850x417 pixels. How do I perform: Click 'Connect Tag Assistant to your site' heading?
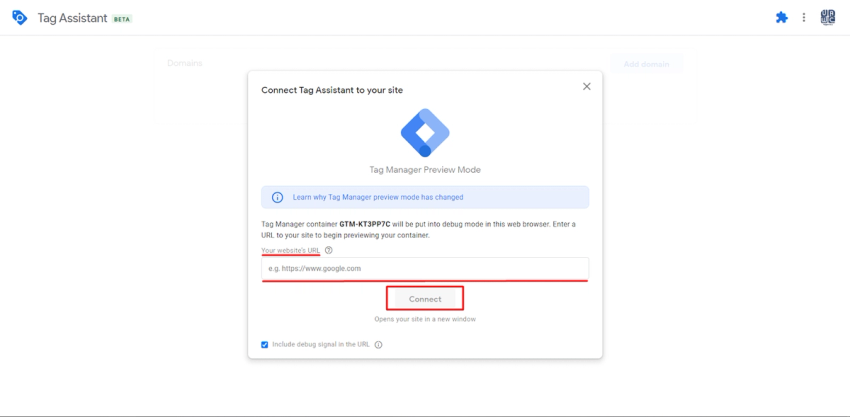tap(332, 90)
